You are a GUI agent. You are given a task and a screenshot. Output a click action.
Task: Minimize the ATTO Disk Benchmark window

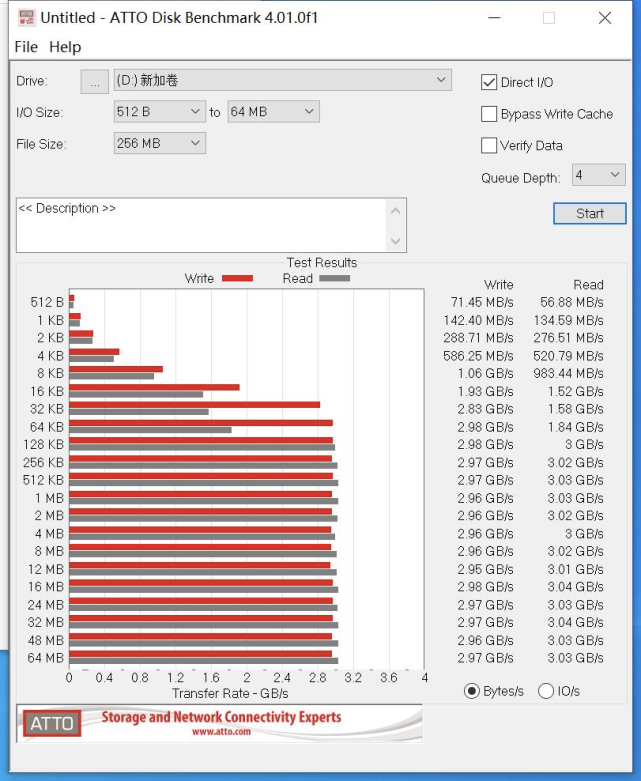(x=494, y=18)
